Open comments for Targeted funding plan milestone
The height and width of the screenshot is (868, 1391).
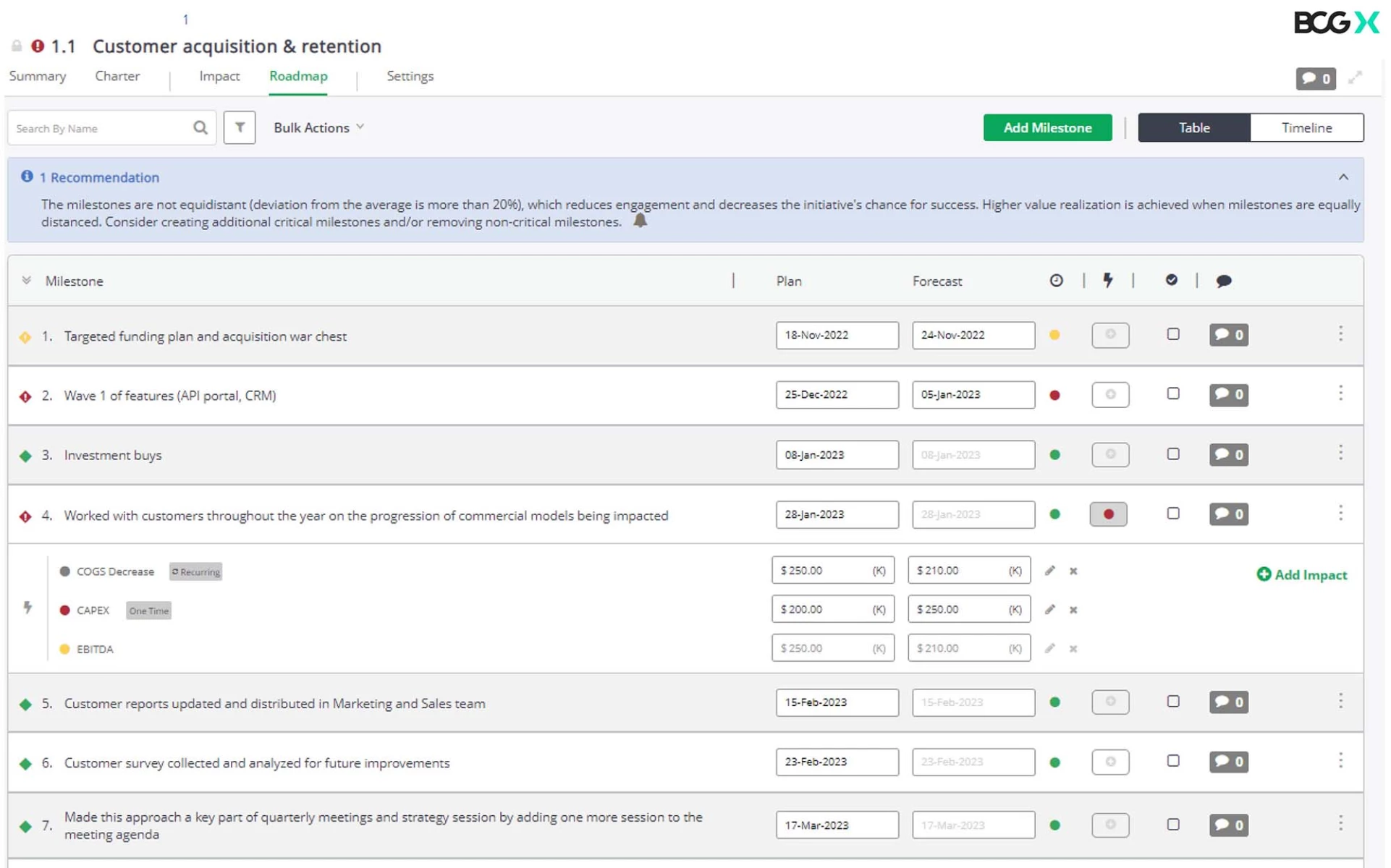(1228, 335)
